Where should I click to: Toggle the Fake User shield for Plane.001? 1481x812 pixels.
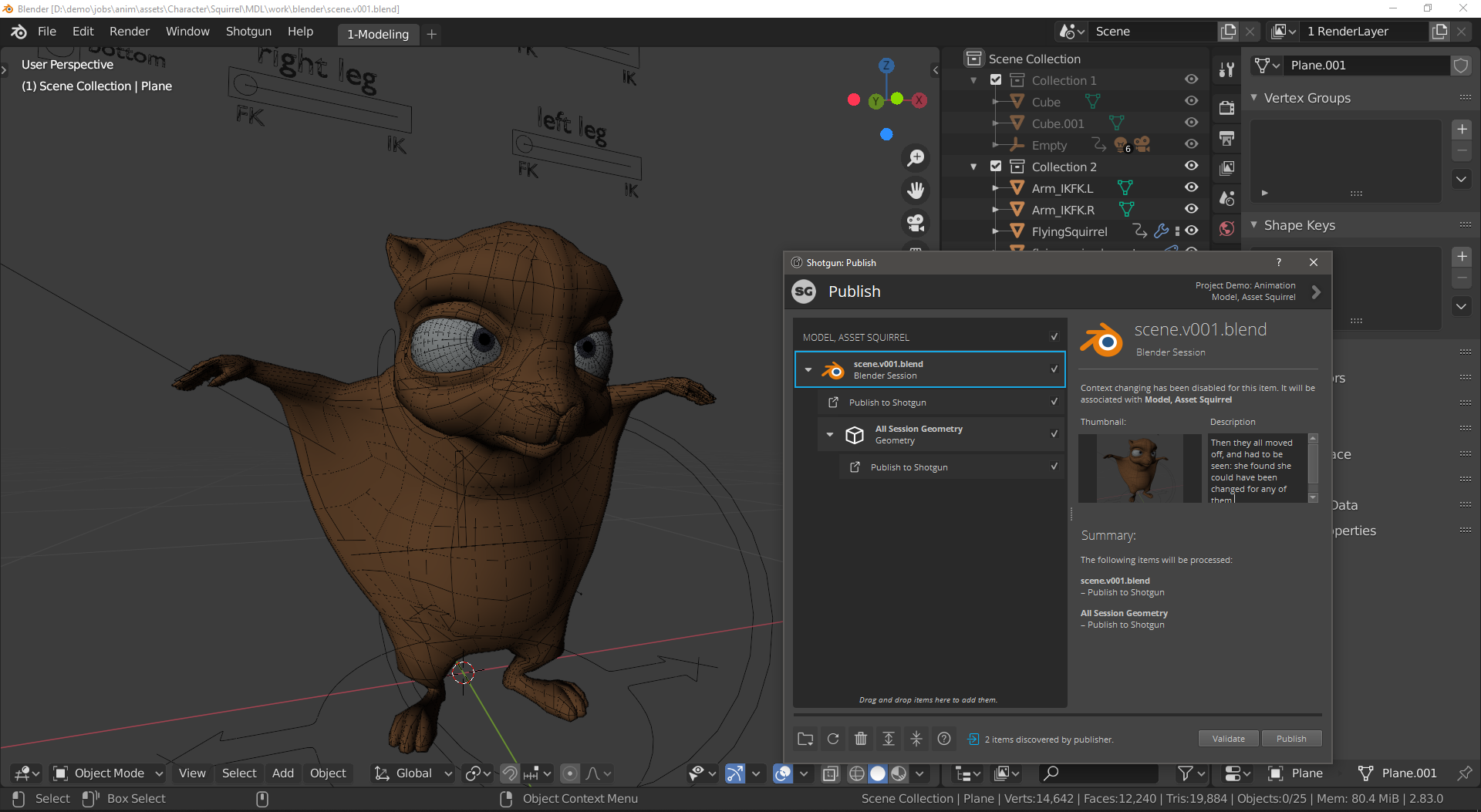pos(1461,66)
